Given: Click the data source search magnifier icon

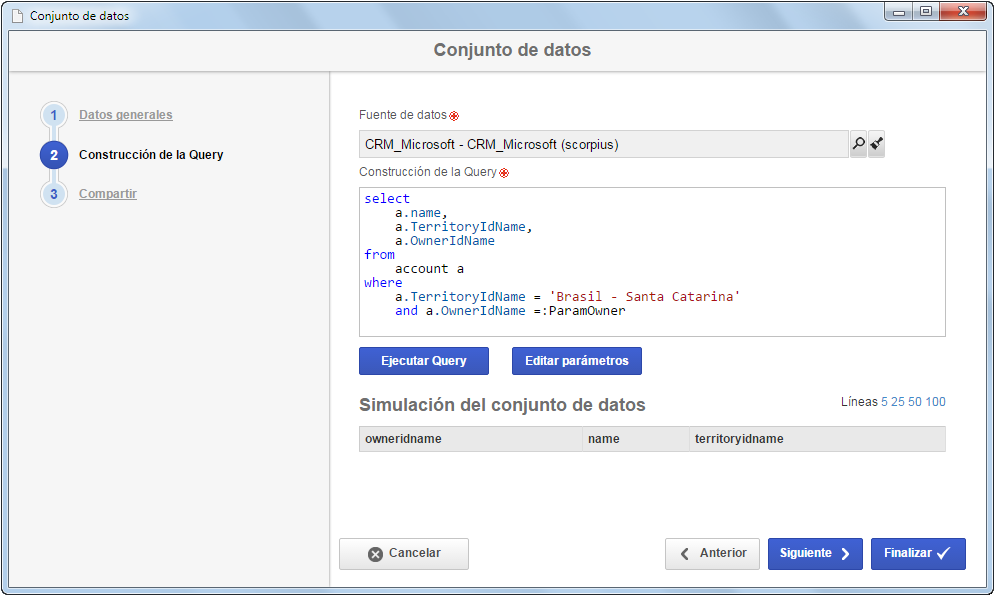Looking at the screenshot, I should tap(858, 144).
